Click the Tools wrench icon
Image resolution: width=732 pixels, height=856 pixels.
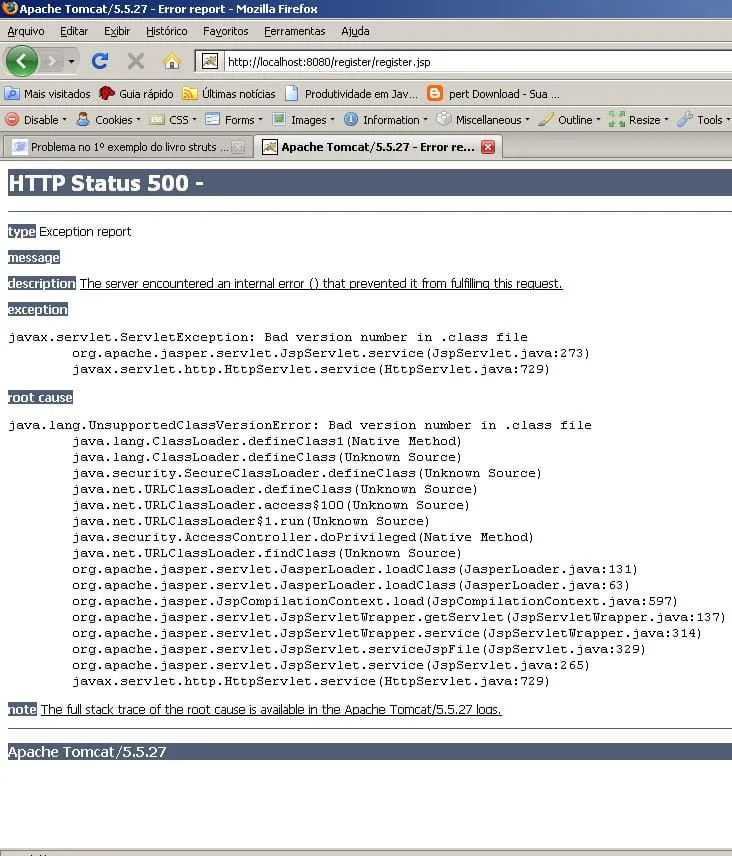pos(685,119)
